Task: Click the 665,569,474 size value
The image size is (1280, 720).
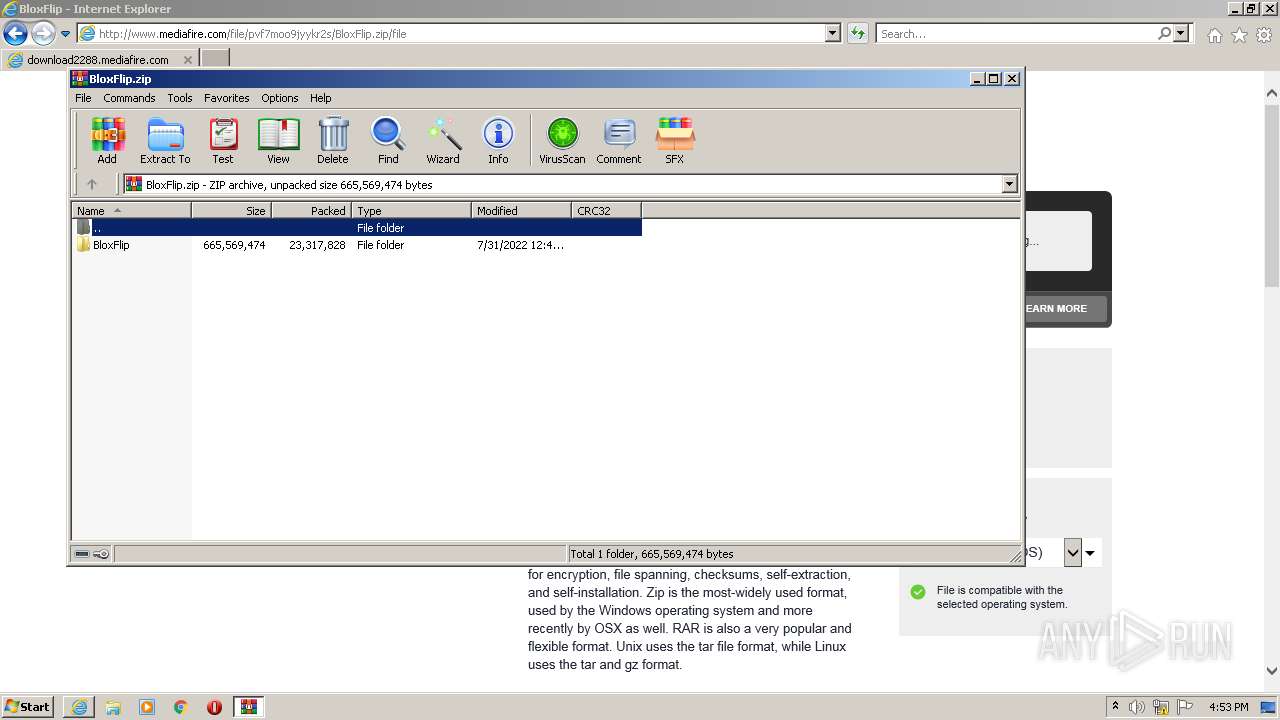Action: [x=234, y=245]
